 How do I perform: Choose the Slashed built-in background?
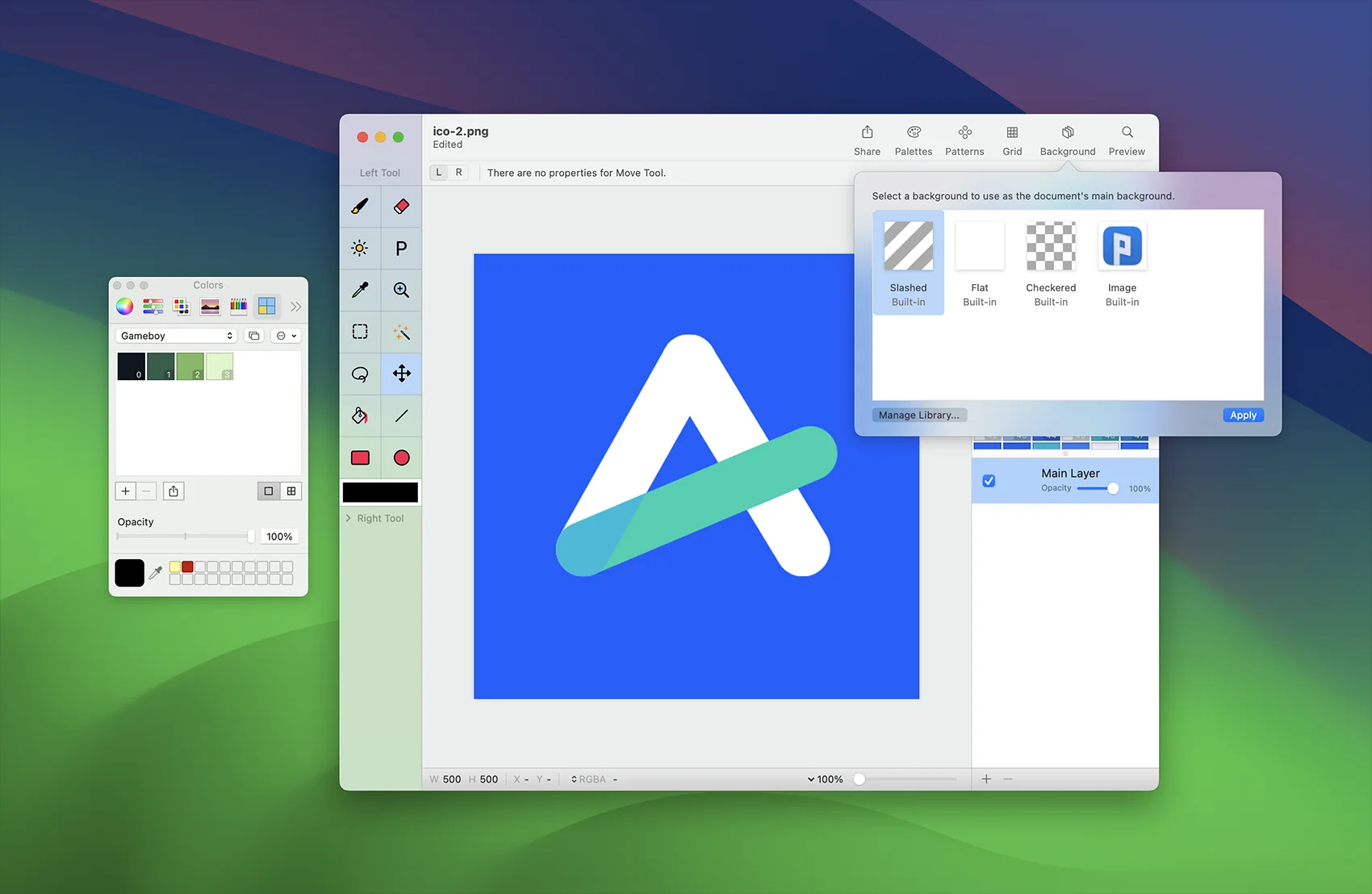pos(908,263)
